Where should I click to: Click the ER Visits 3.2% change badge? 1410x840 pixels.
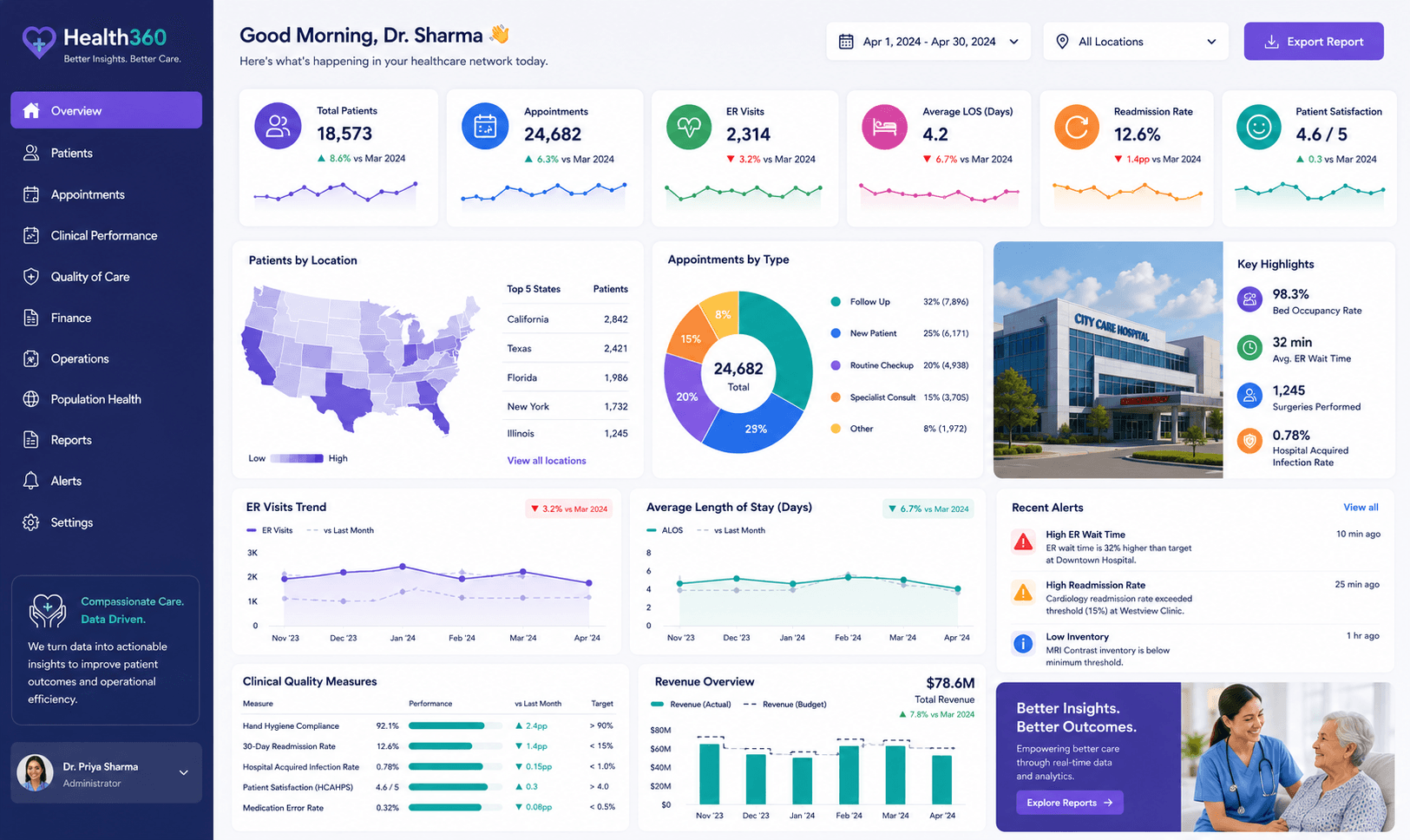pos(569,509)
